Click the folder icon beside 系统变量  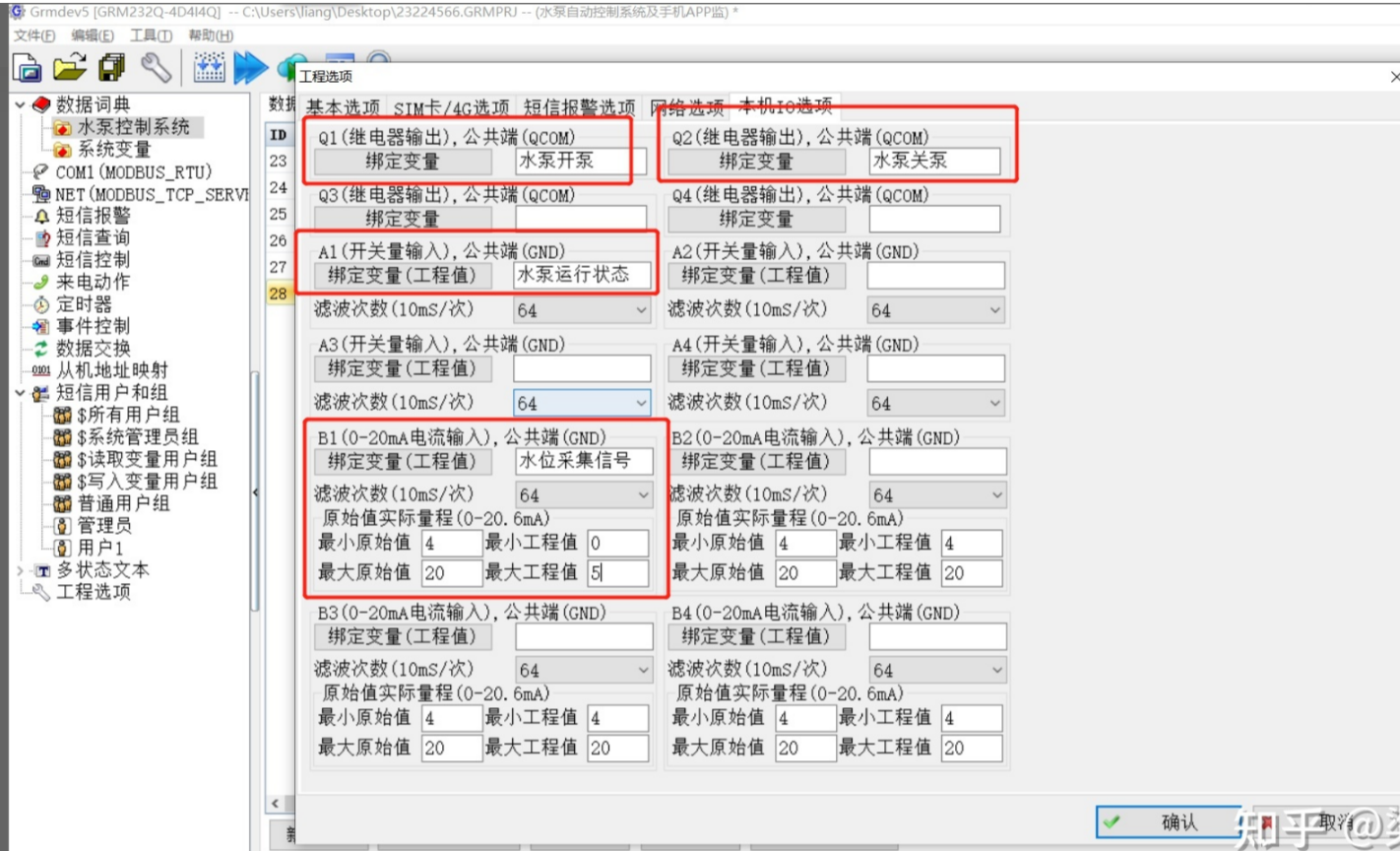63,150
